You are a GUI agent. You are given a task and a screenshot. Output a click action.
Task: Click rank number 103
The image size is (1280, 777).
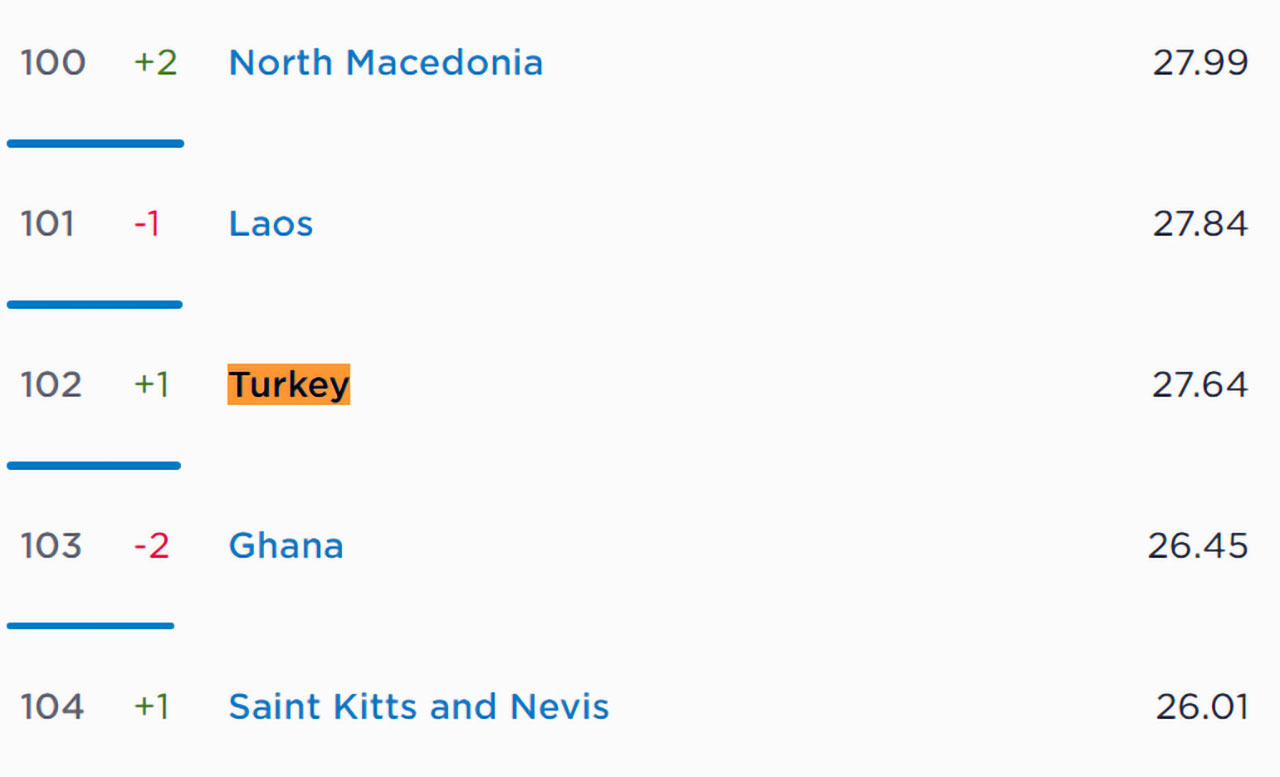point(51,546)
